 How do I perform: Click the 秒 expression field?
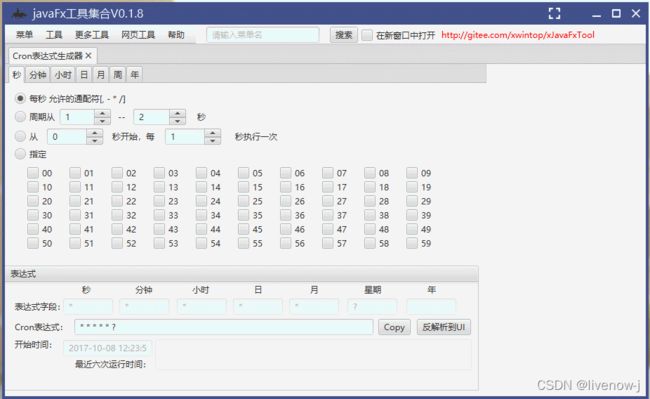[88, 307]
